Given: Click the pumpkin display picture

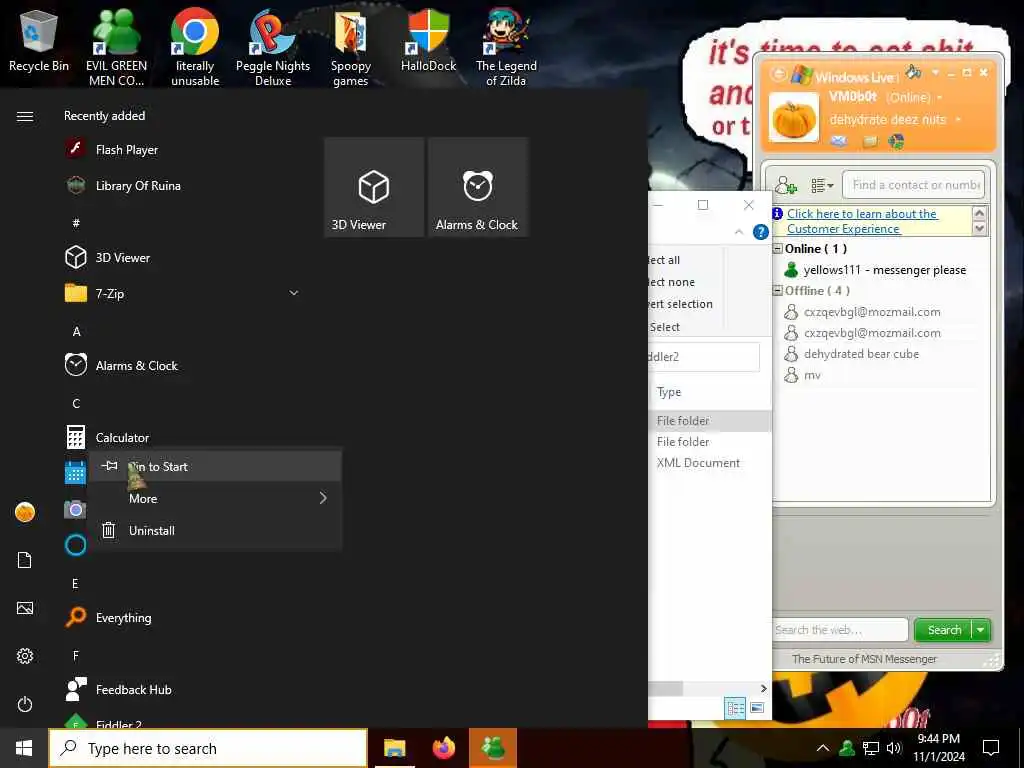Looking at the screenshot, I should (x=793, y=118).
